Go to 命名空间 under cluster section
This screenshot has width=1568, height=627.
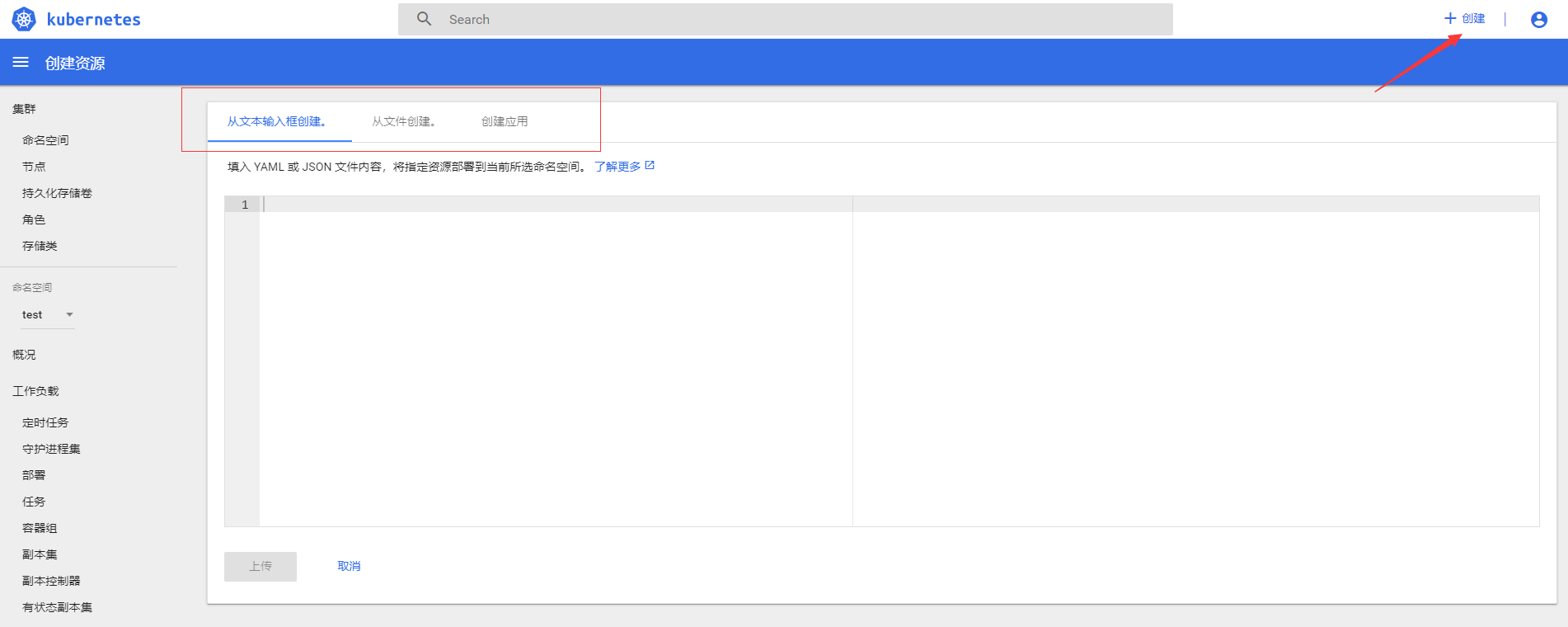[45, 140]
